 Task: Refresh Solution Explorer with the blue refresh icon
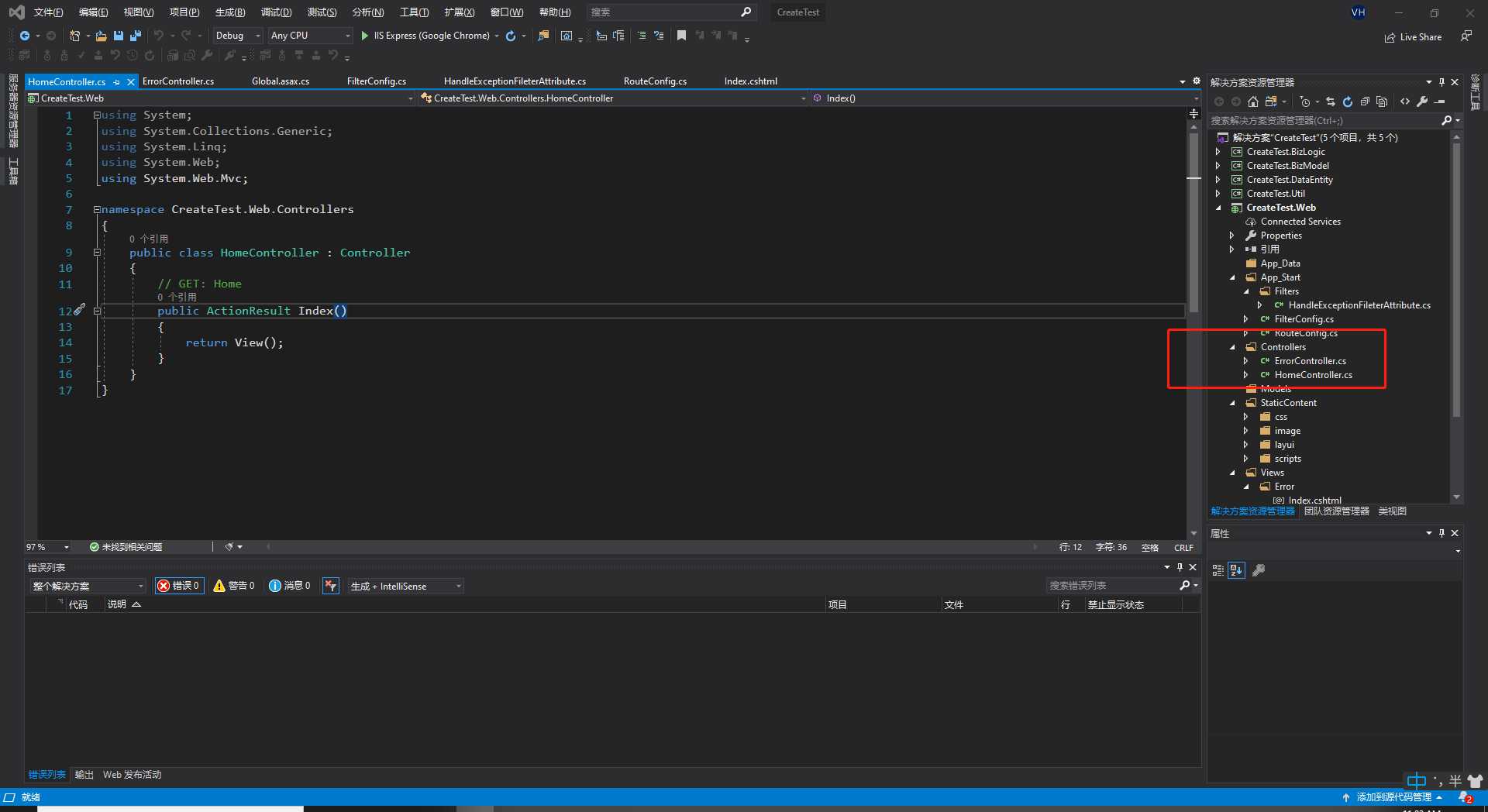point(1348,101)
